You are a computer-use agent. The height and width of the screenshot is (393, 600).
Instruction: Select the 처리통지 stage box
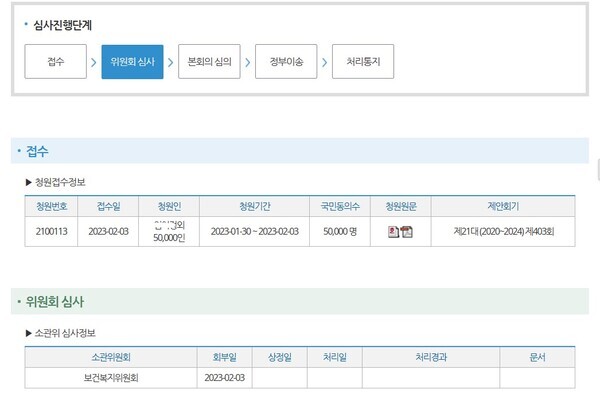363,62
